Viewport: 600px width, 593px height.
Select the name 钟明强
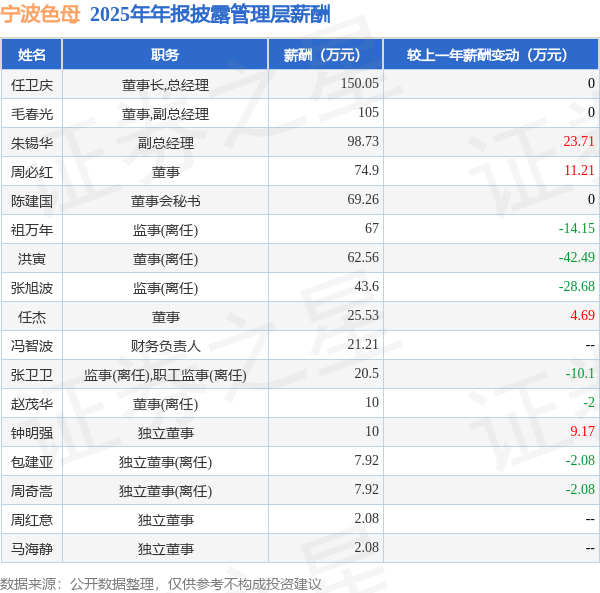32,433
